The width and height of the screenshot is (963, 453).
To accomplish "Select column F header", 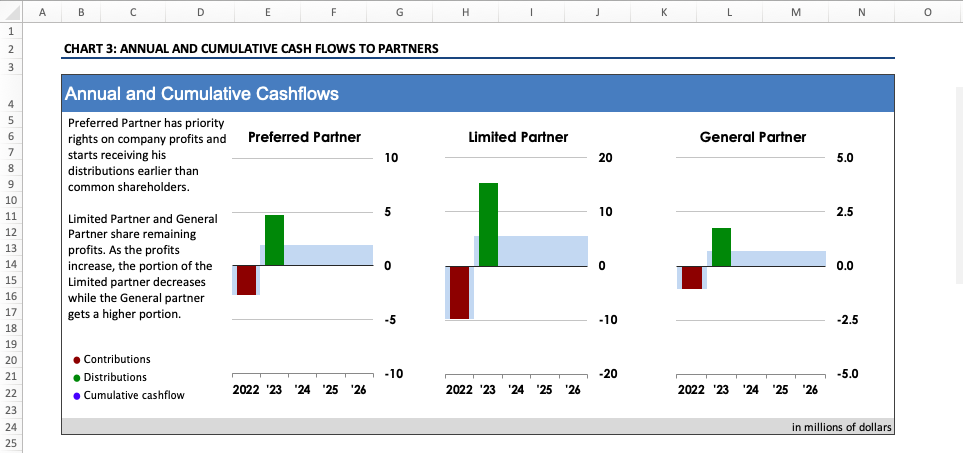I will click(333, 12).
